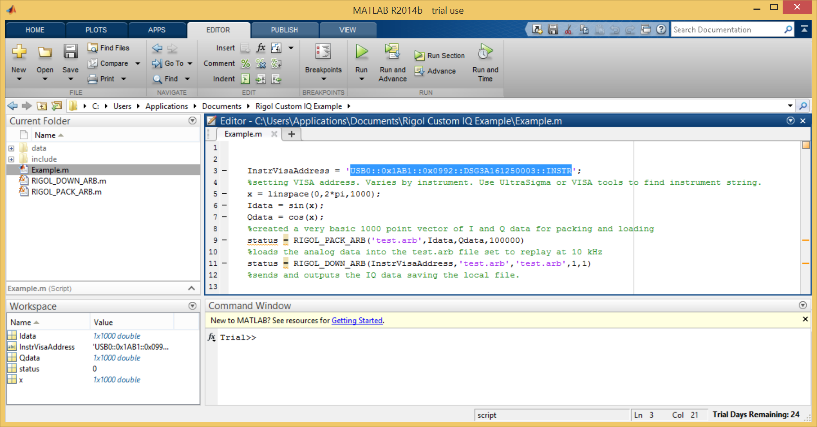Click the Run Section button
817x427 pixels.
pyautogui.click(x=438, y=56)
